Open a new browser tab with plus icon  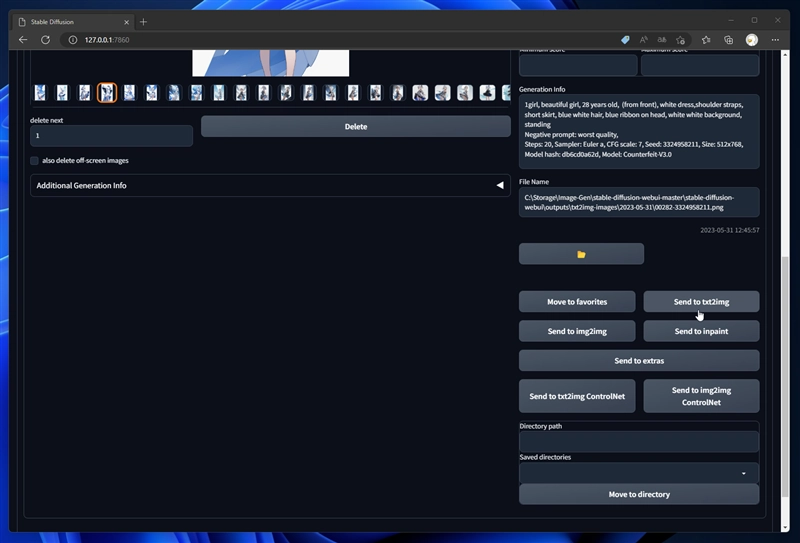point(143,22)
